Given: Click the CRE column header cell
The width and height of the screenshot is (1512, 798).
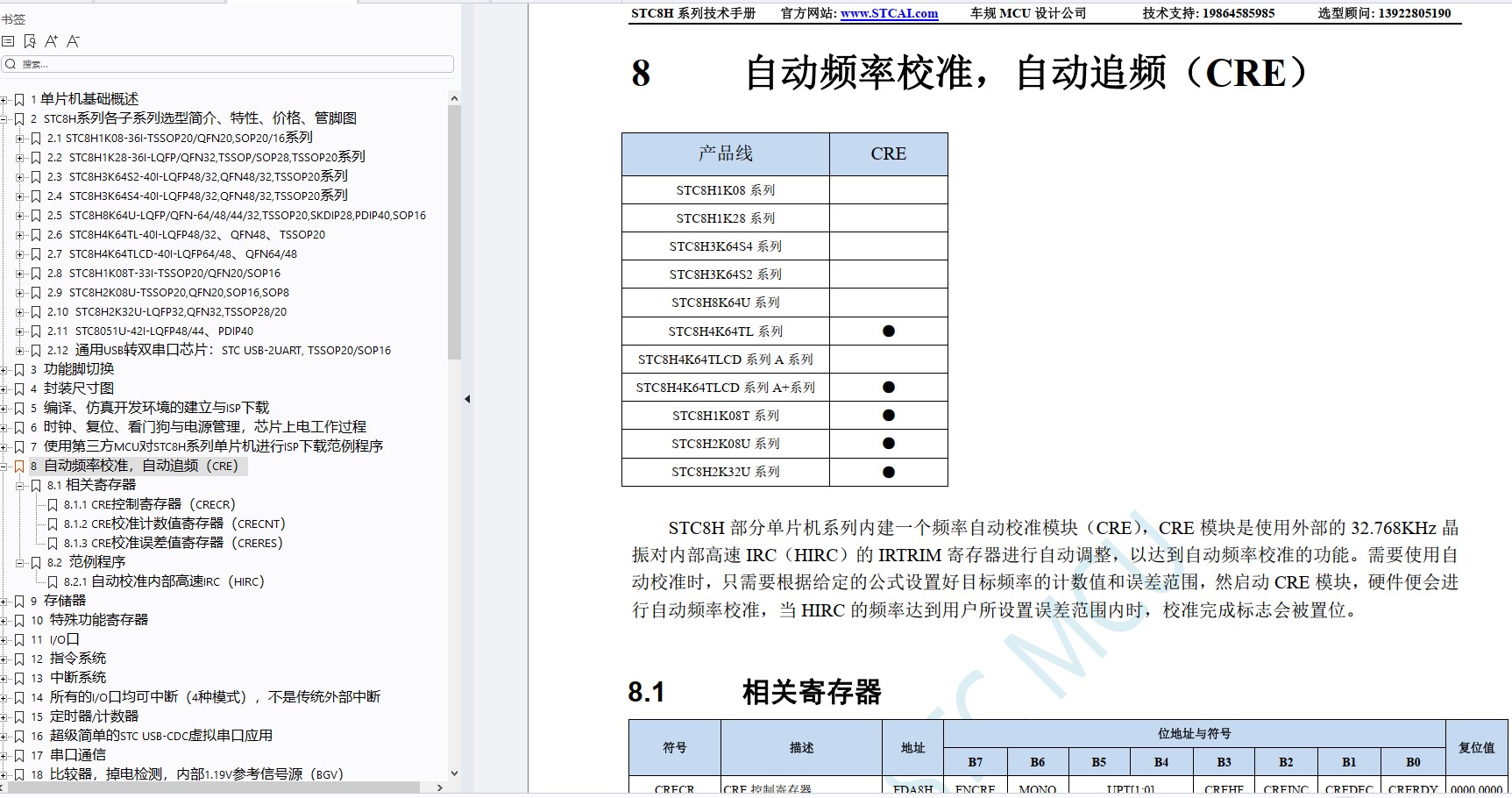Looking at the screenshot, I should click(x=889, y=154).
